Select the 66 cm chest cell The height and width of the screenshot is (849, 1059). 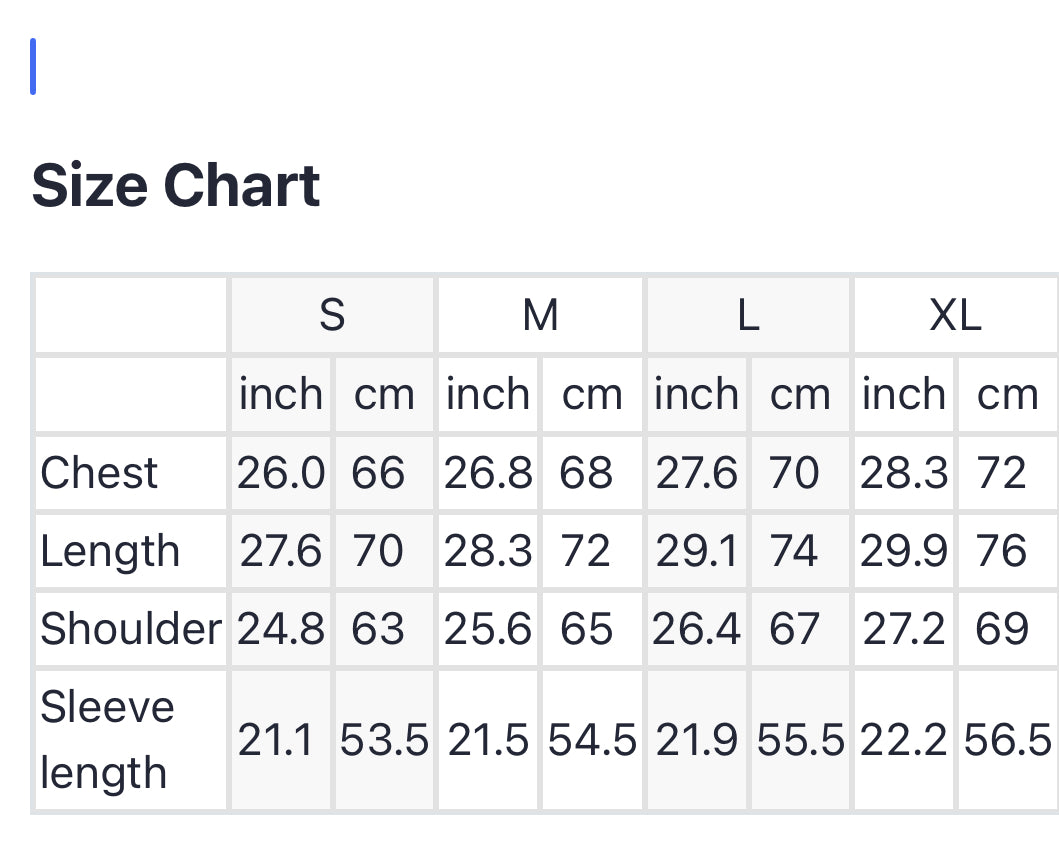point(378,472)
